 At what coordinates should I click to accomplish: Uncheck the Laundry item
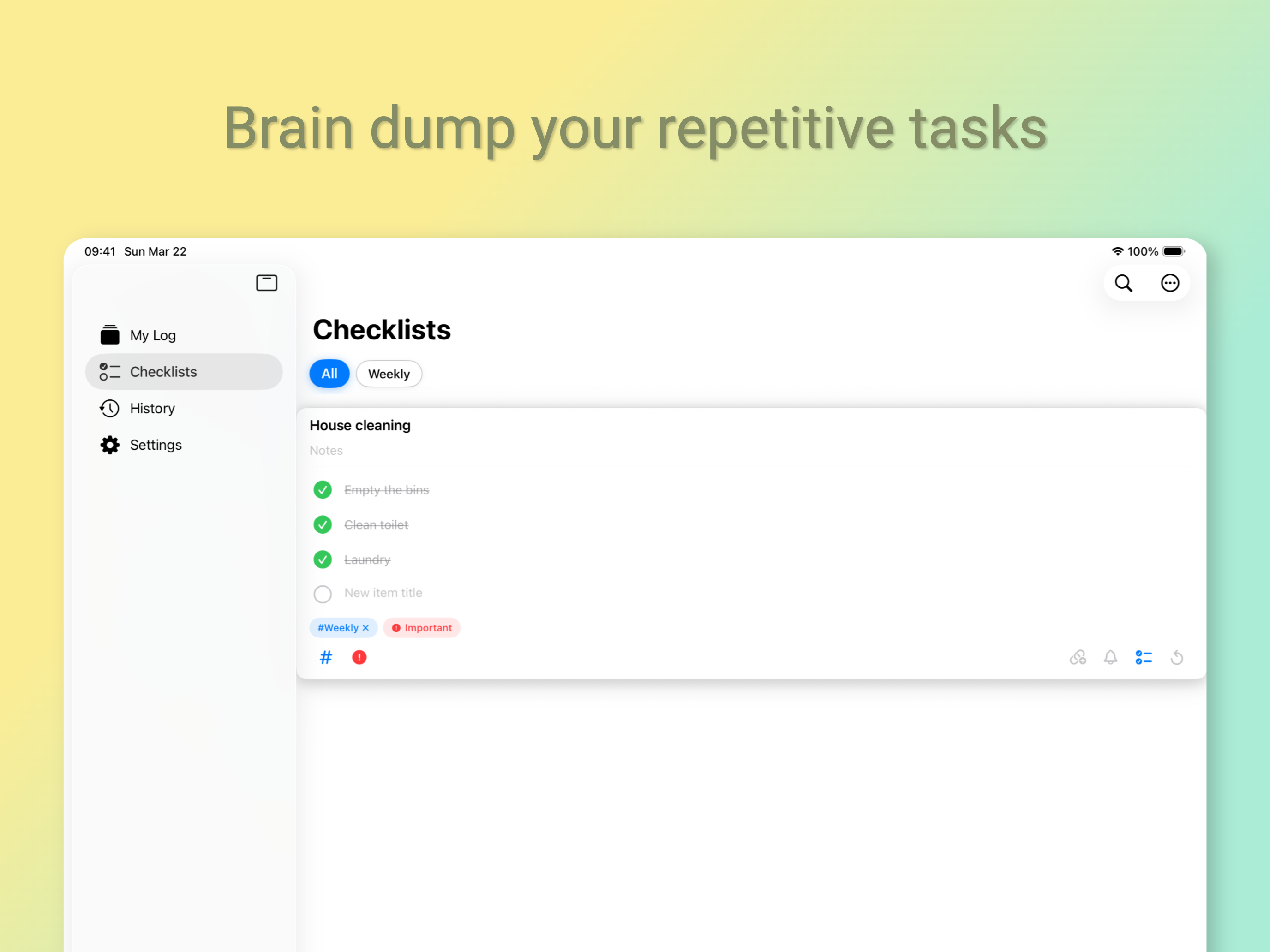pos(323,560)
